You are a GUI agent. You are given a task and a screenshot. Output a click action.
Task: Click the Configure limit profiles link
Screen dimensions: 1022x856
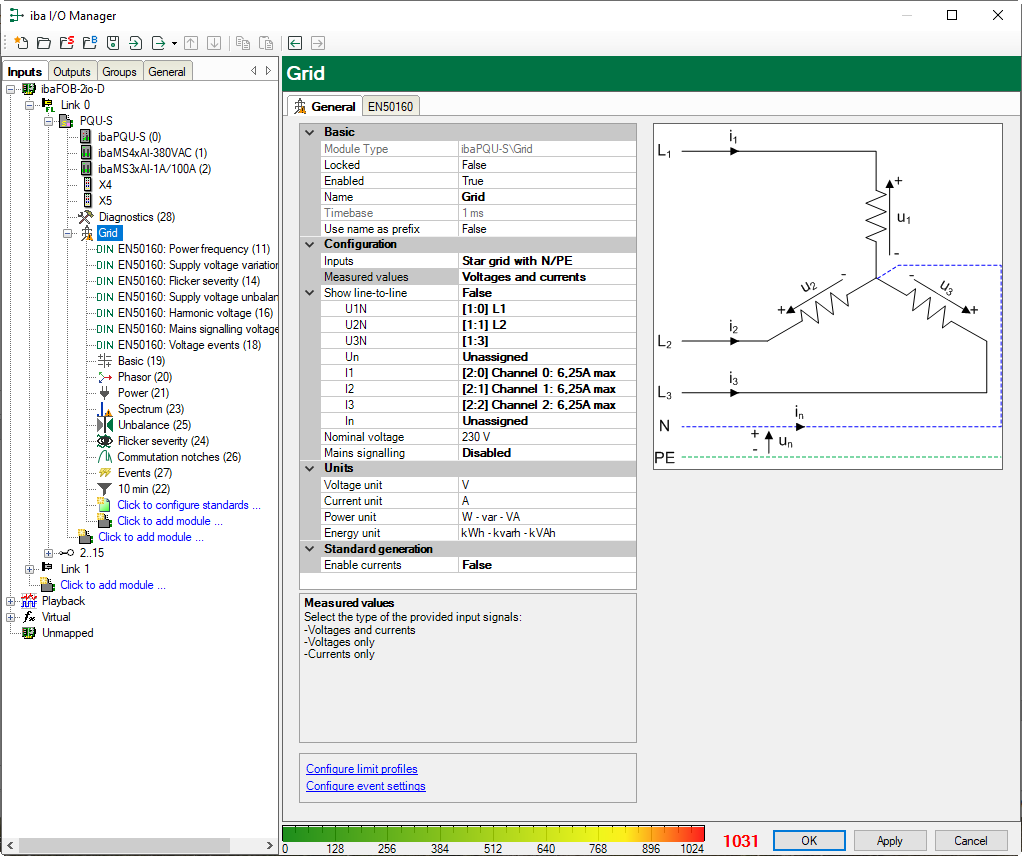tap(362, 769)
